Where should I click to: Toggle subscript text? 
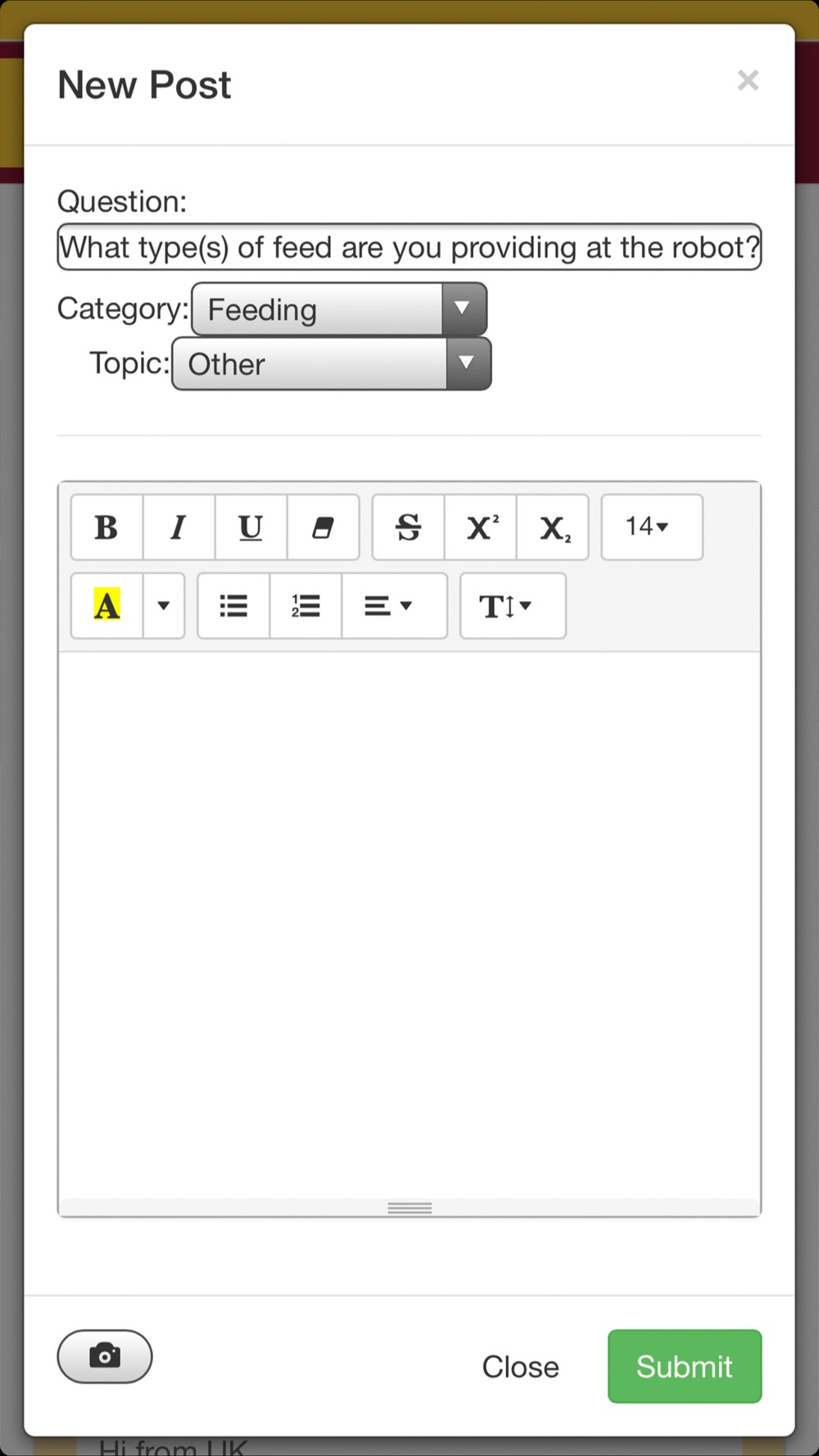point(553,527)
